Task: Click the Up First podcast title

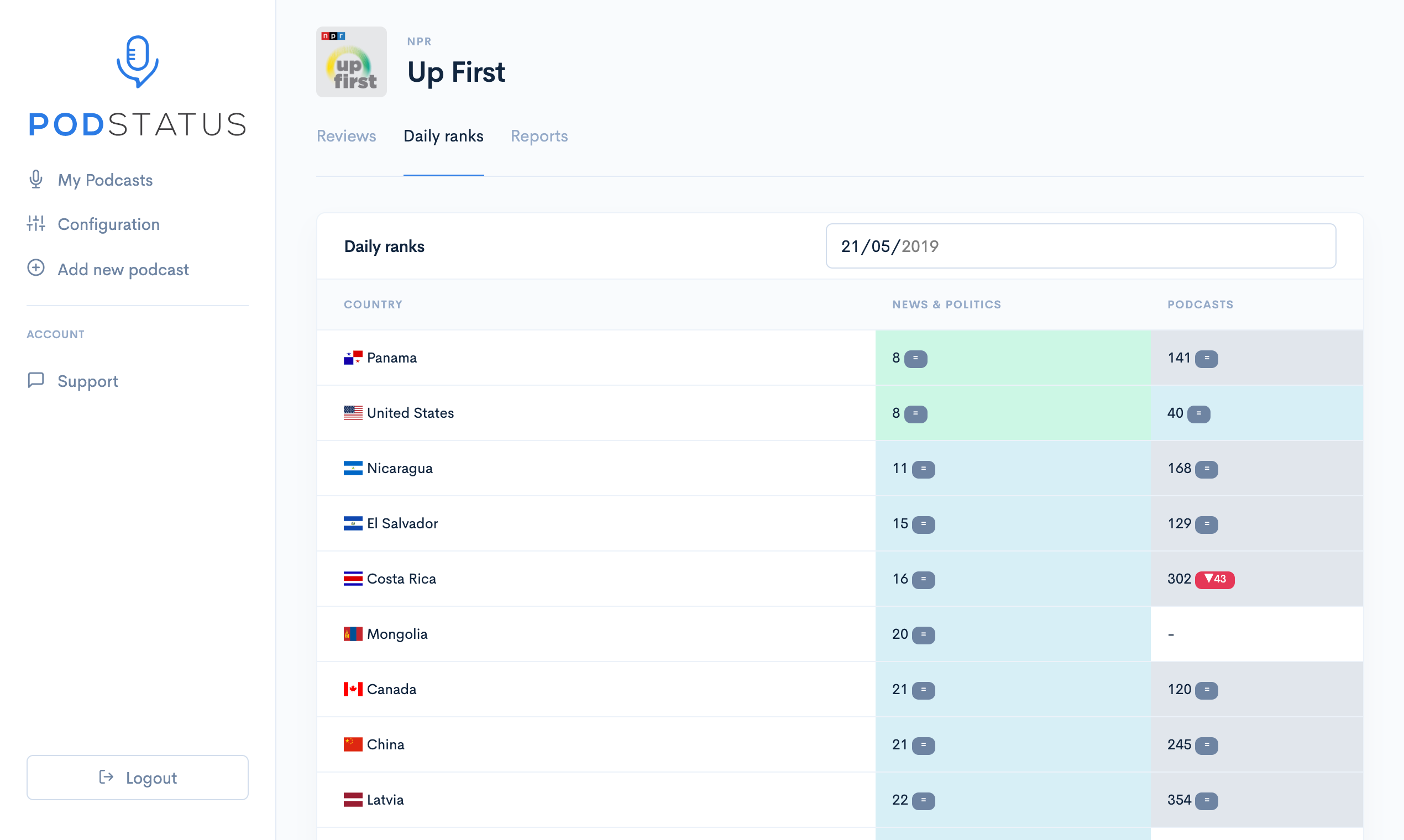Action: pyautogui.click(x=457, y=72)
